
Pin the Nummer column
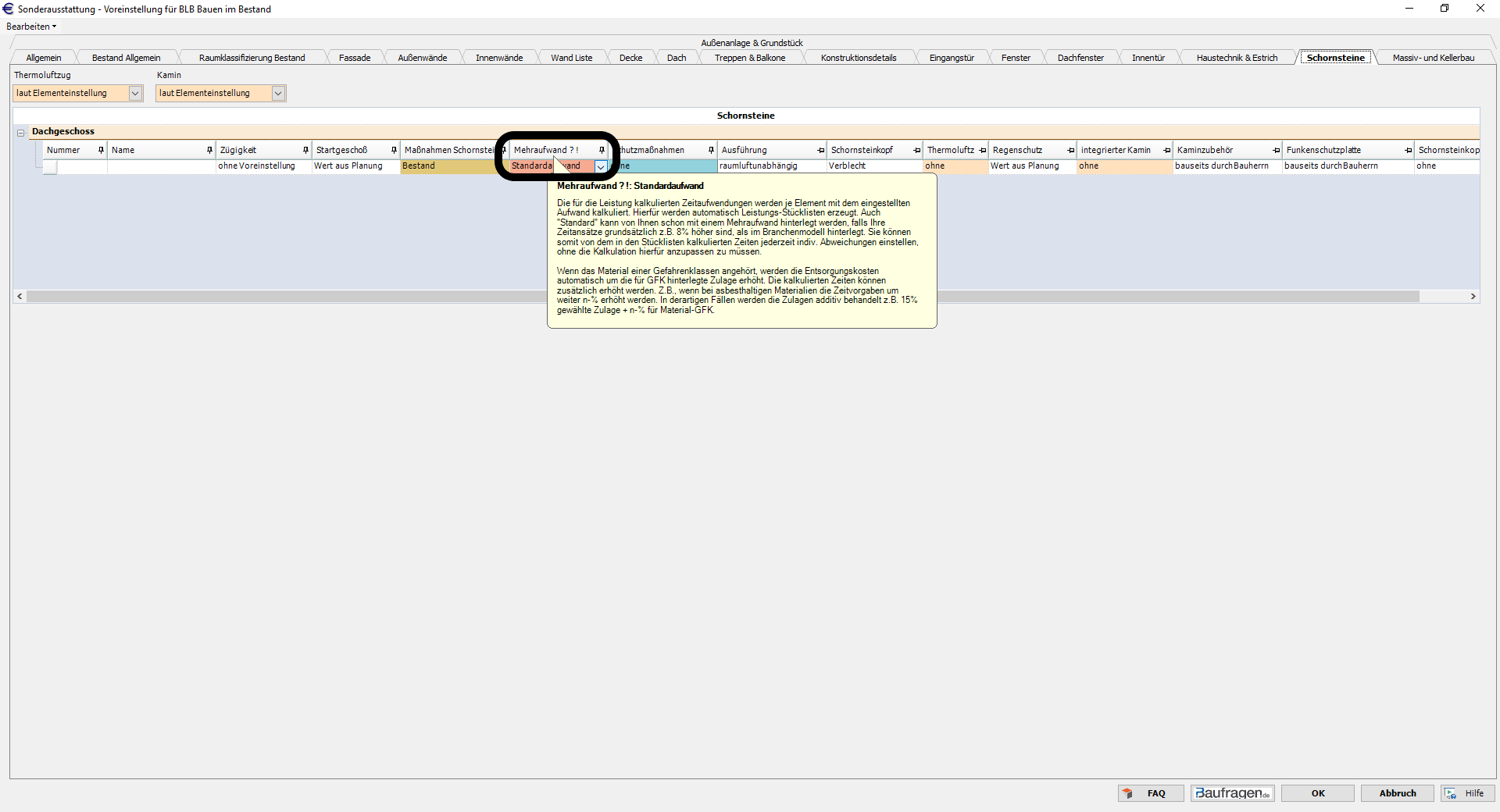[x=101, y=150]
